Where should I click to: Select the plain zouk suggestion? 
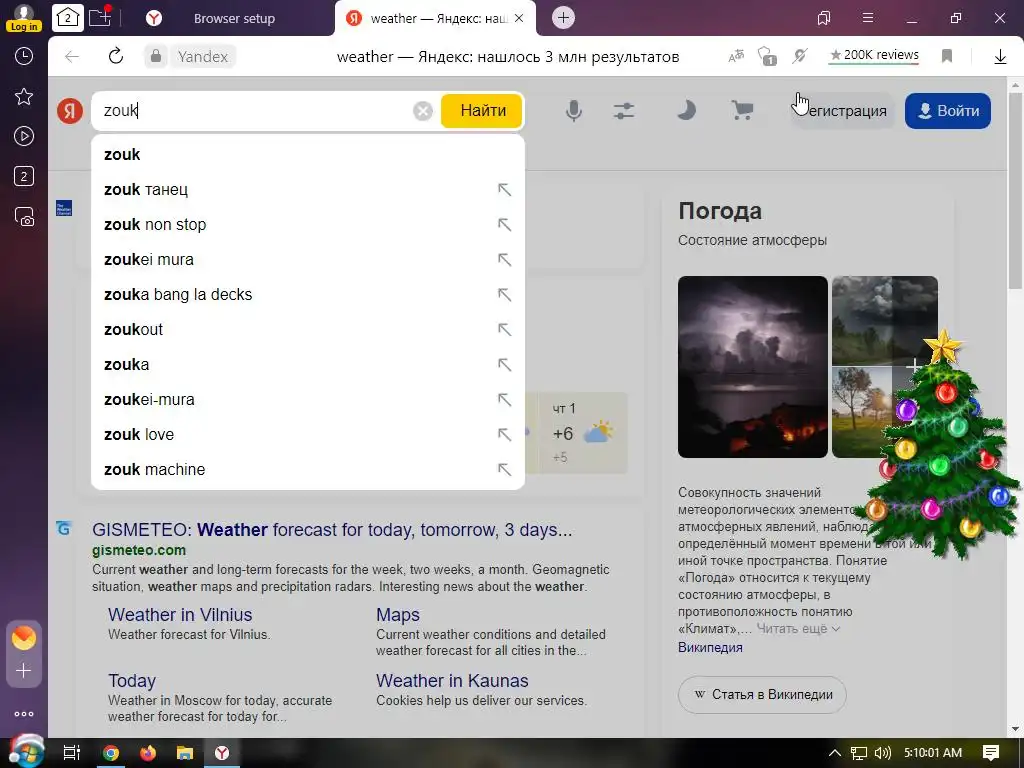point(308,155)
